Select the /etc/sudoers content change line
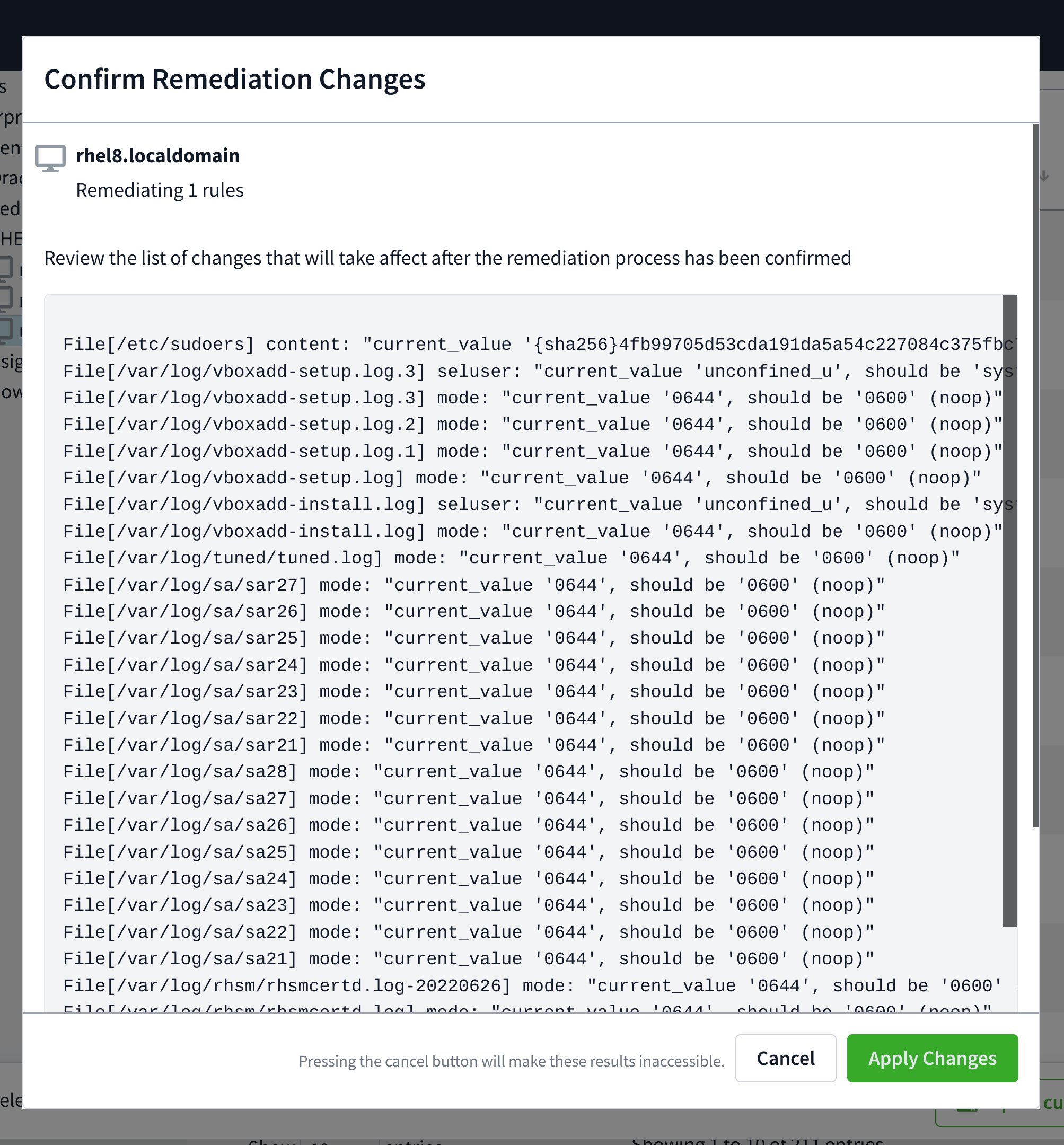The height and width of the screenshot is (1145, 1064). [535, 344]
